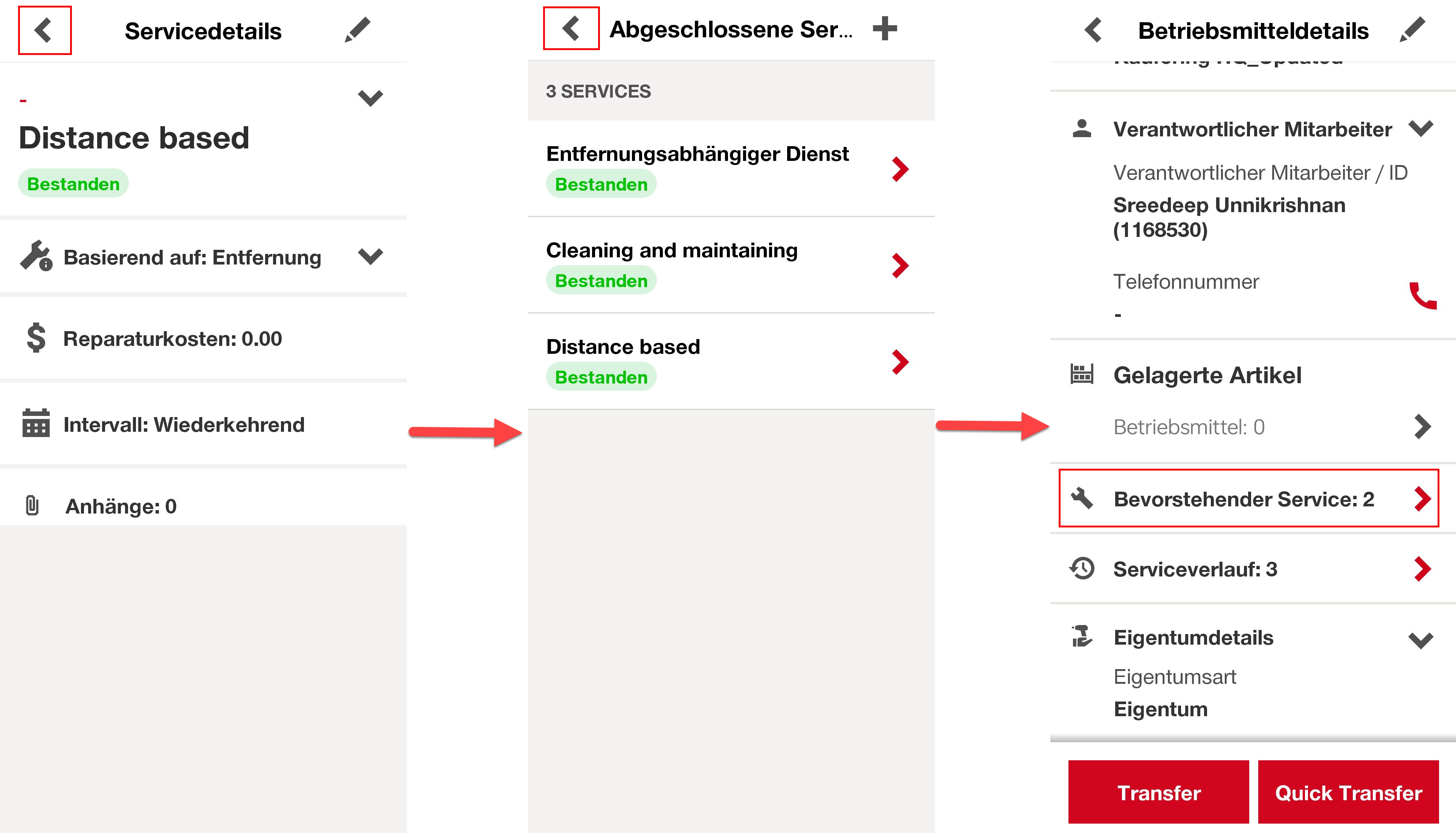Tap the red Transfer button
The width and height of the screenshot is (1456, 833).
(1158, 792)
